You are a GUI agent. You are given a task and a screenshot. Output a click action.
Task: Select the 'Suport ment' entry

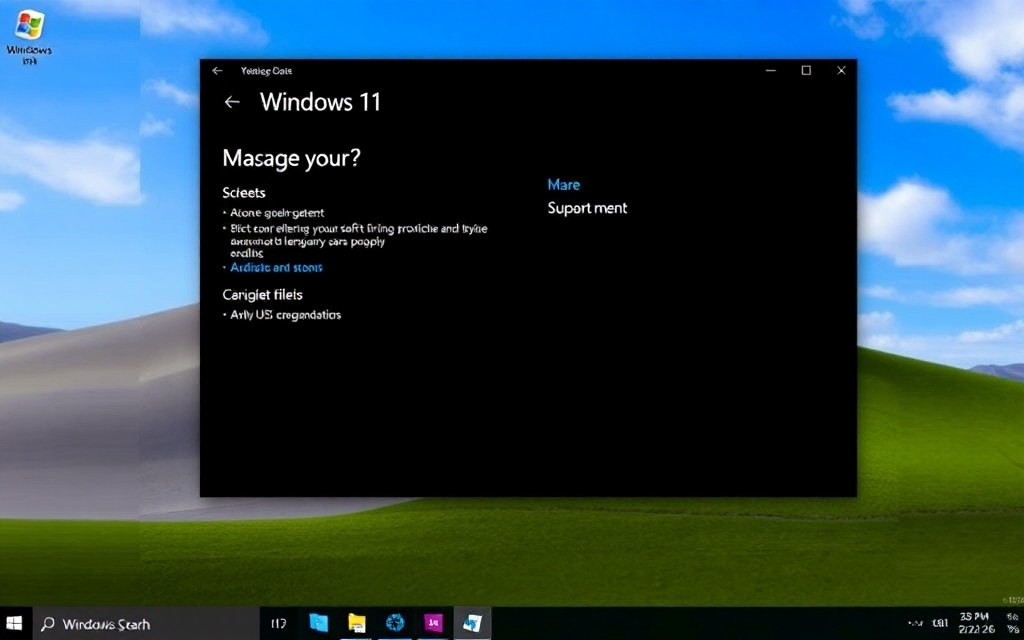tap(587, 208)
